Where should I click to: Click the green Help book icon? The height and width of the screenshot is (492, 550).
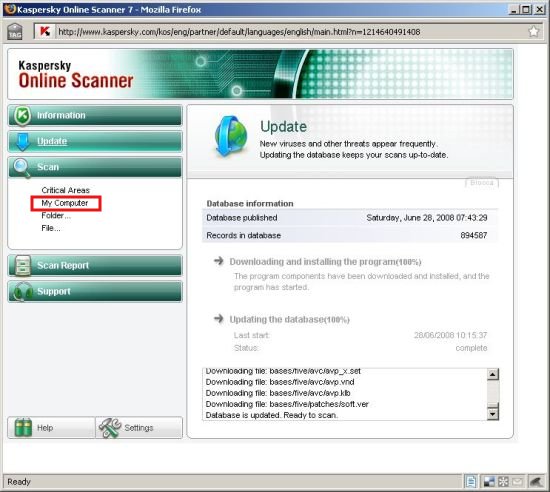[x=24, y=427]
